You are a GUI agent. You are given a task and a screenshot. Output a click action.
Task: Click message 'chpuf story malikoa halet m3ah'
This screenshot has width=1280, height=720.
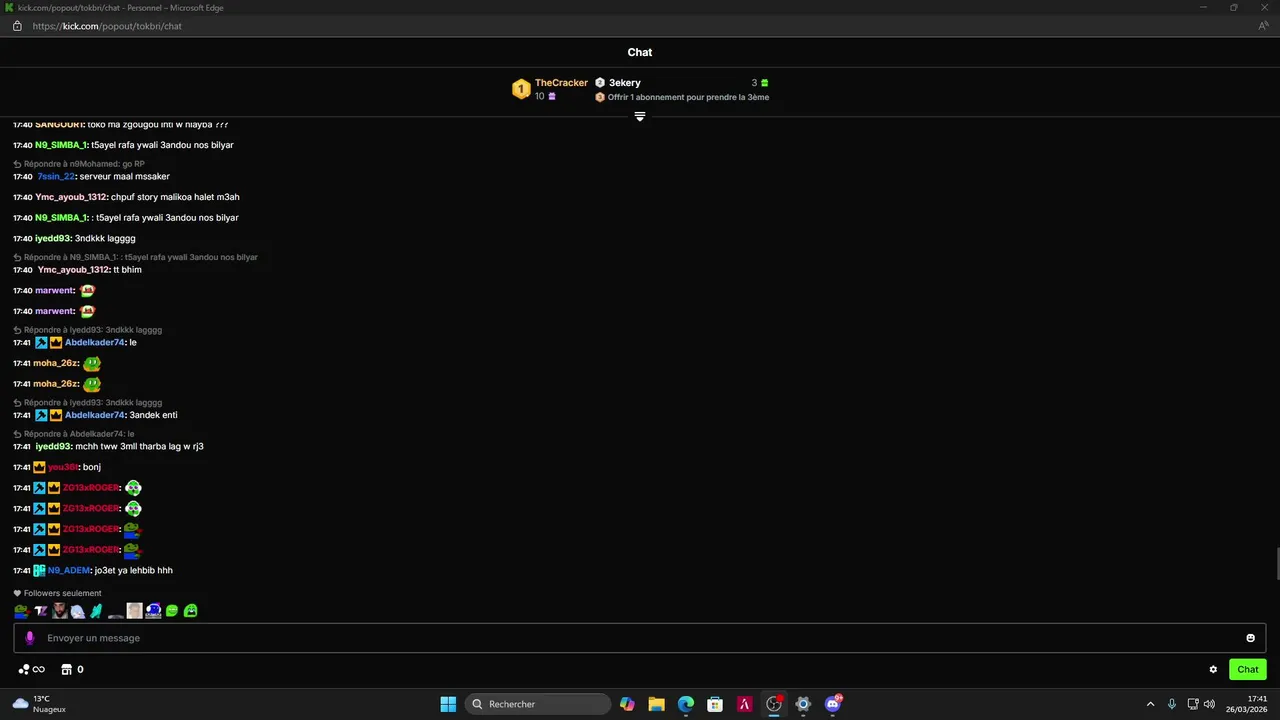175,197
